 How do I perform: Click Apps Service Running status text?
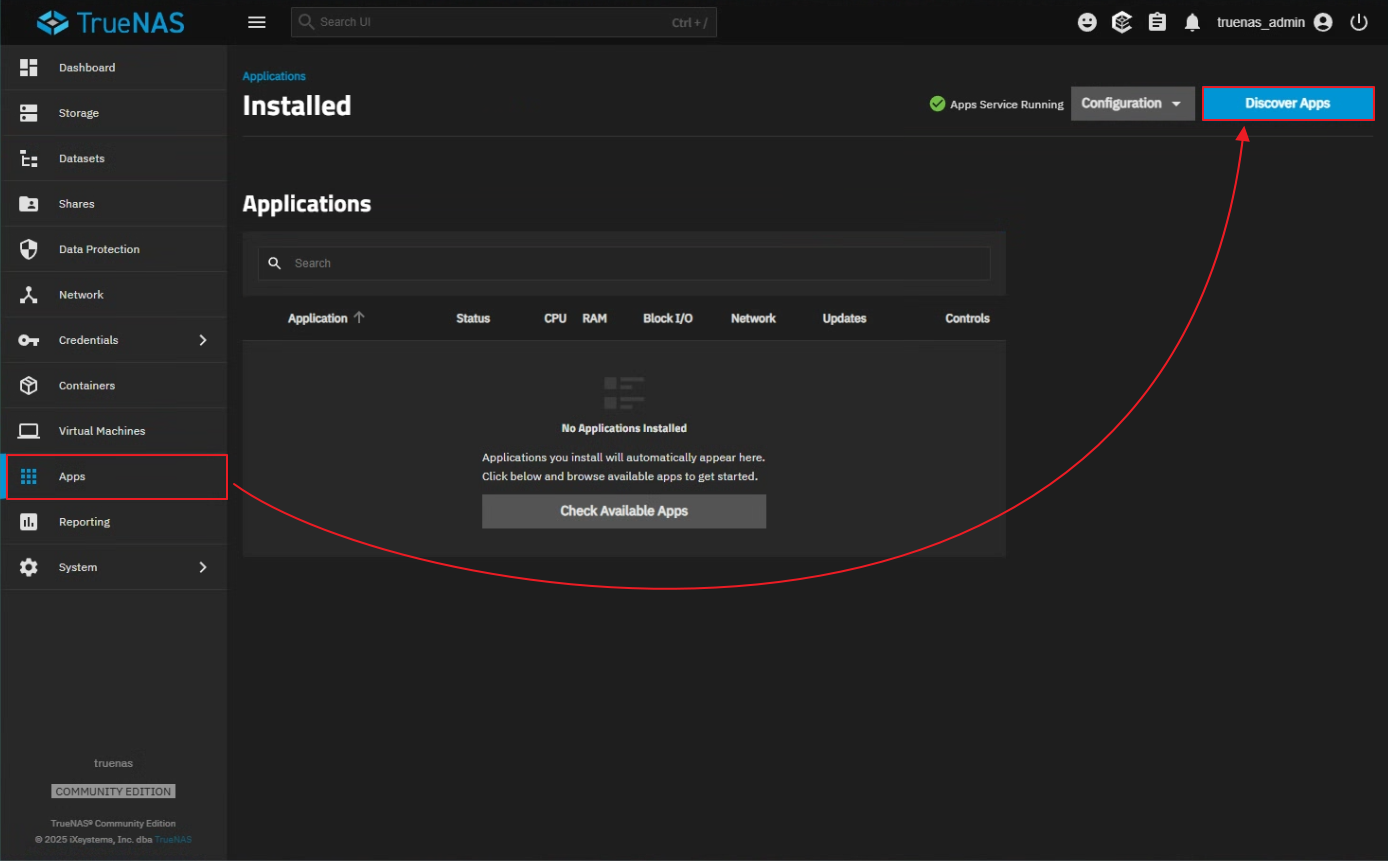coord(1007,105)
